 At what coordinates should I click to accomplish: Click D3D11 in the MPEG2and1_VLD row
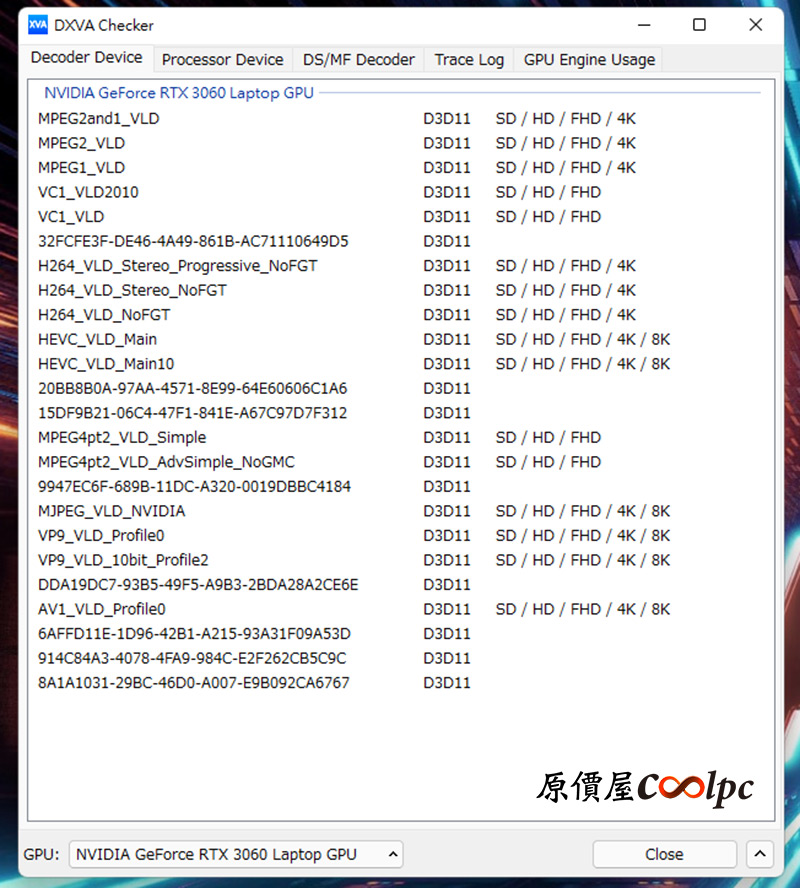click(x=447, y=119)
